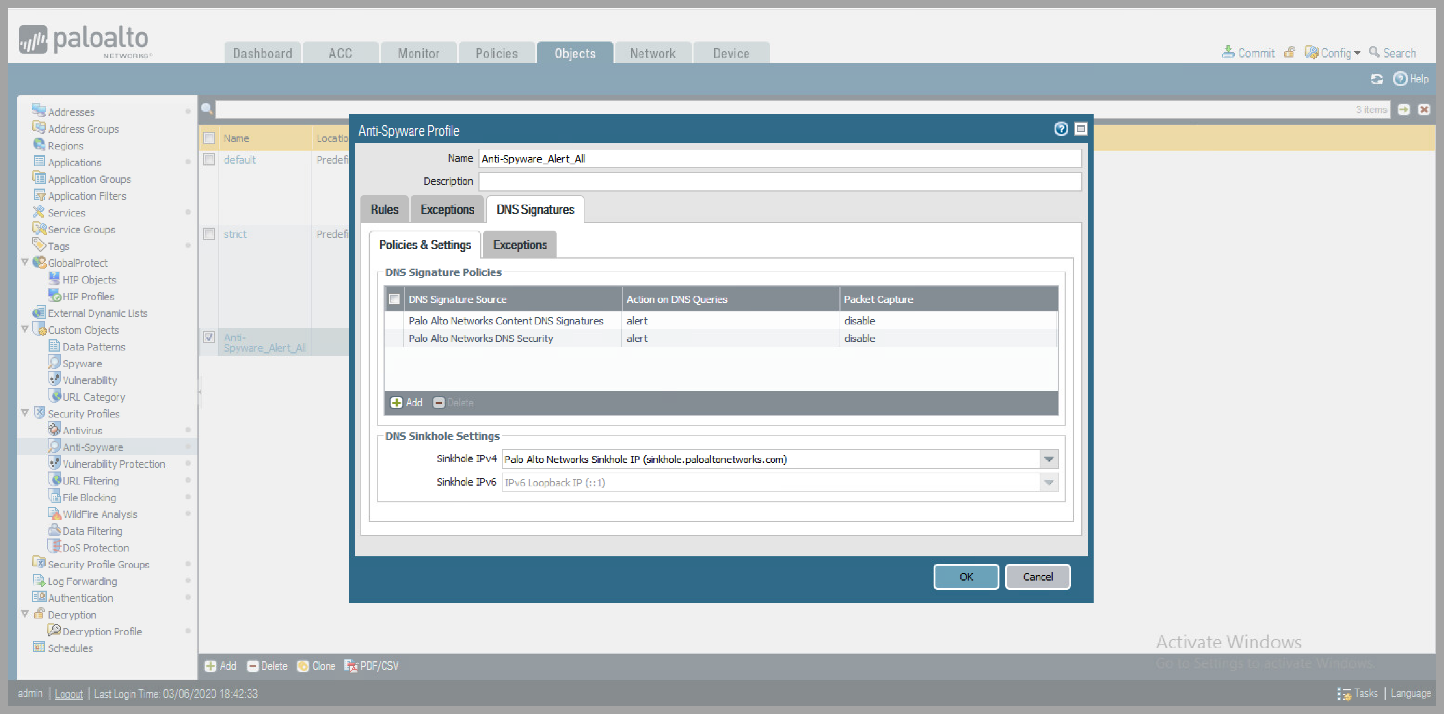Click the Services tools icon
Image resolution: width=1444 pixels, height=714 pixels.
tap(39, 212)
